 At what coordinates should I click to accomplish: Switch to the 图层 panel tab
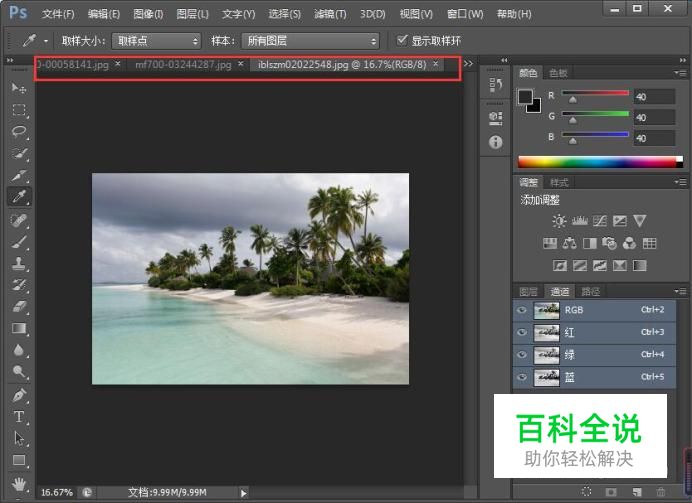pyautogui.click(x=528, y=292)
